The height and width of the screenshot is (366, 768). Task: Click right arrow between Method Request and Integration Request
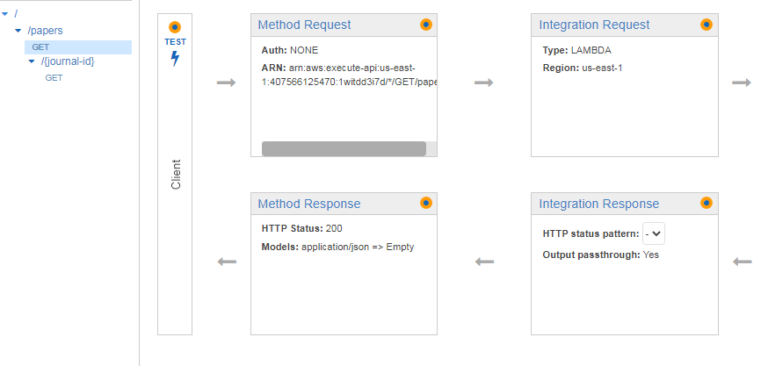pyautogui.click(x=484, y=83)
